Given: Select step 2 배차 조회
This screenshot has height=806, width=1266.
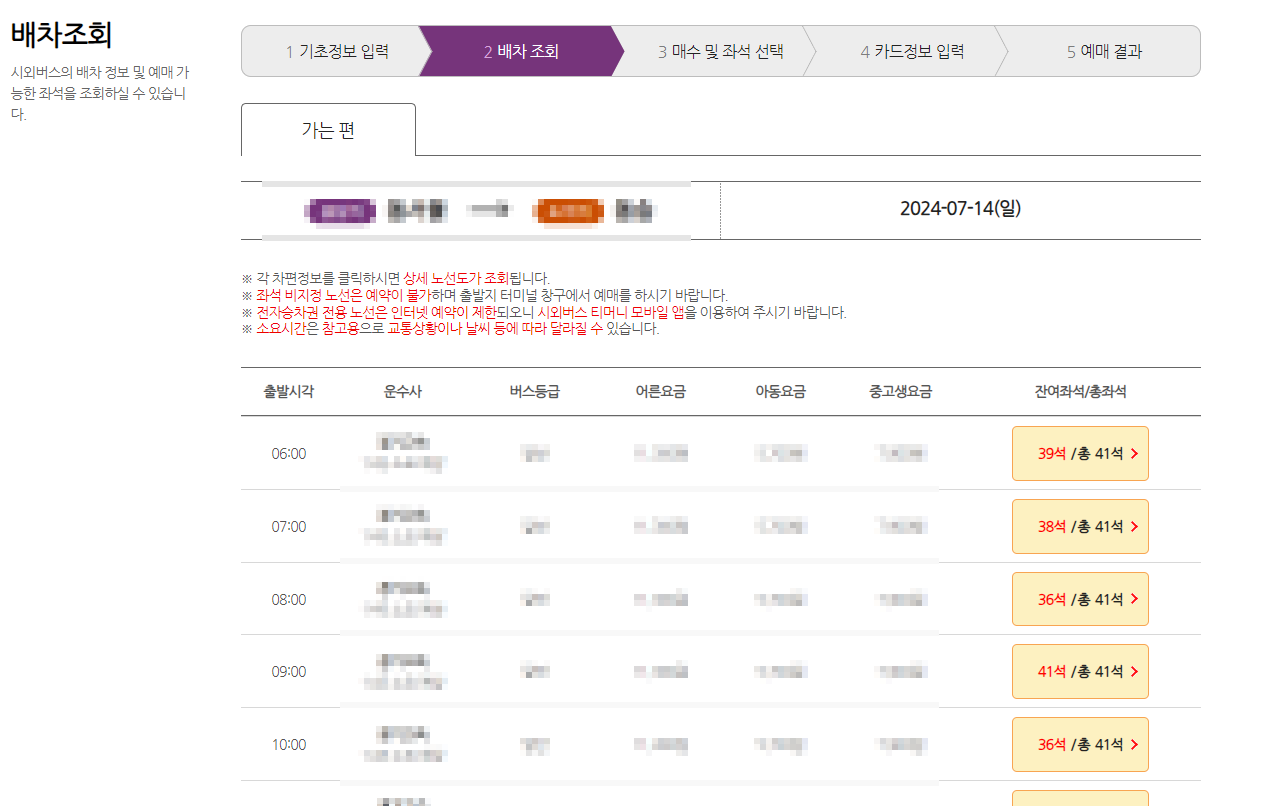Looking at the screenshot, I should 520,51.
